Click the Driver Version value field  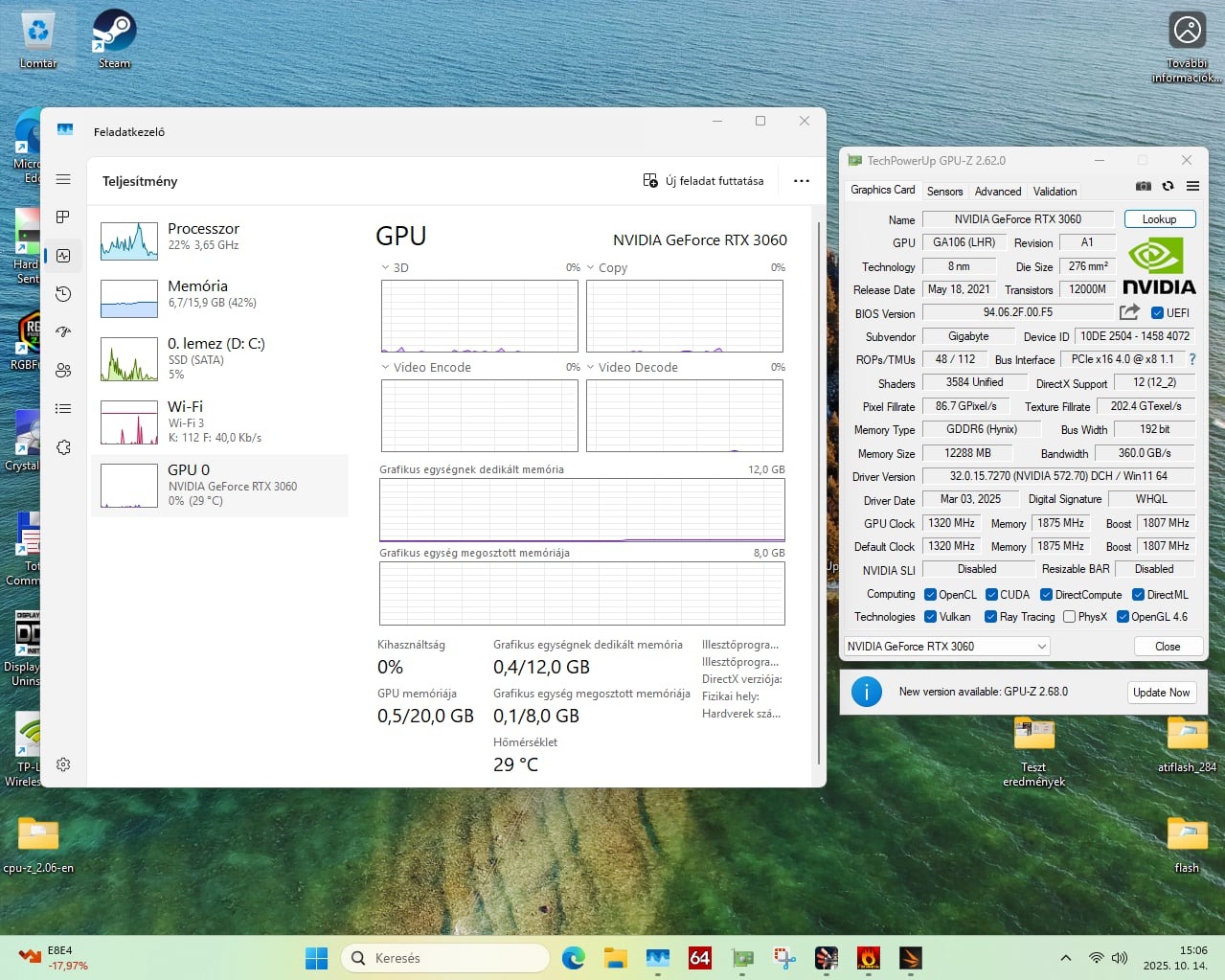click(x=1058, y=476)
